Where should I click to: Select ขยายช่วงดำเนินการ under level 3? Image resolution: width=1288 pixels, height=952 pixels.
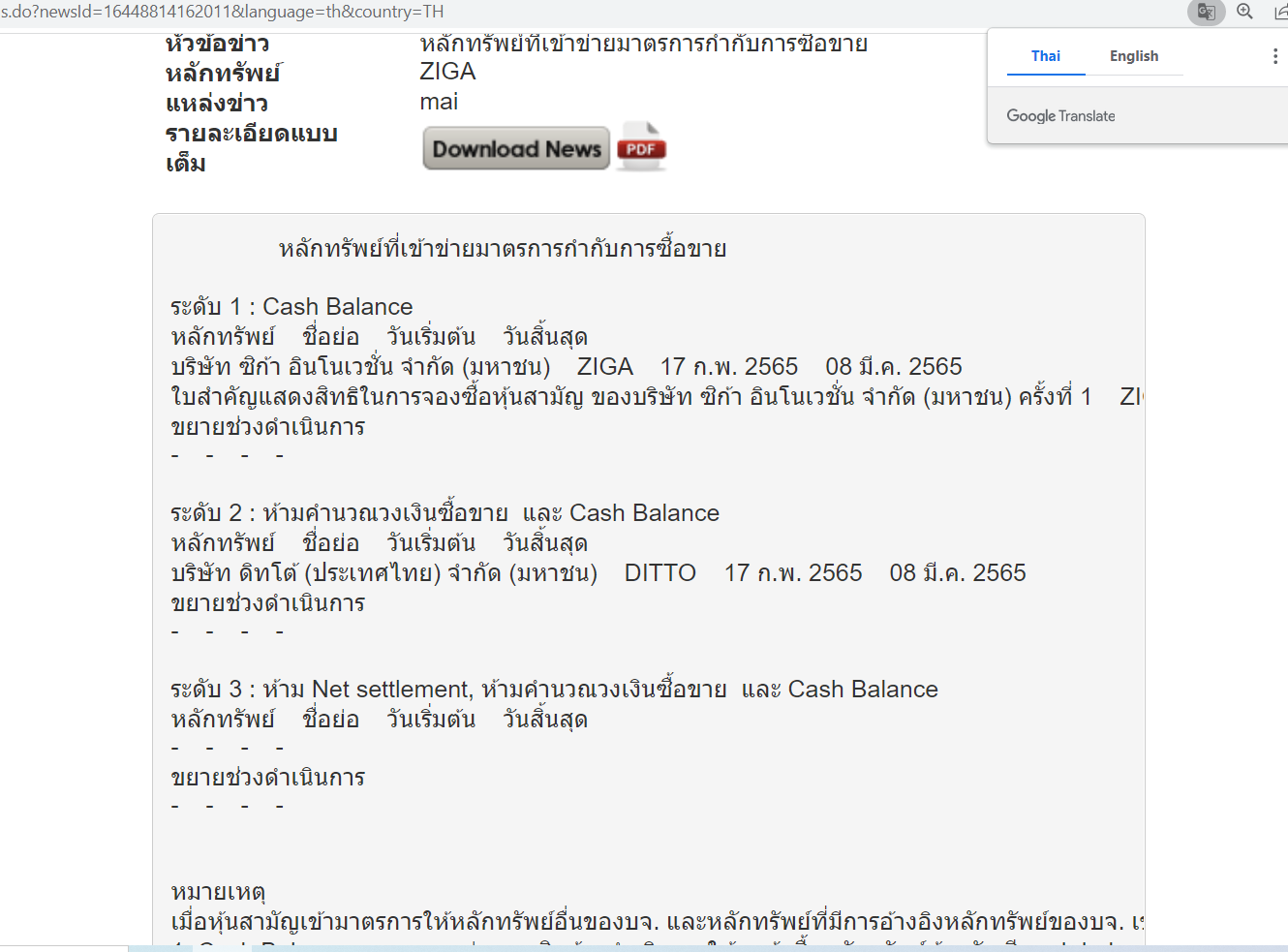point(267,778)
